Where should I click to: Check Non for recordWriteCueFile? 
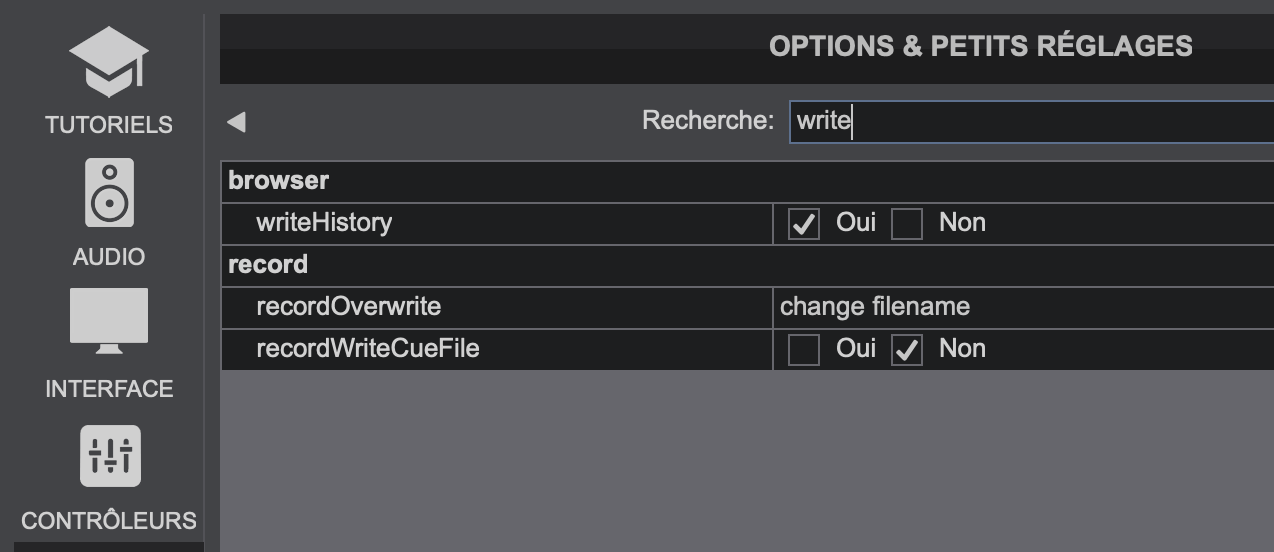(x=907, y=350)
